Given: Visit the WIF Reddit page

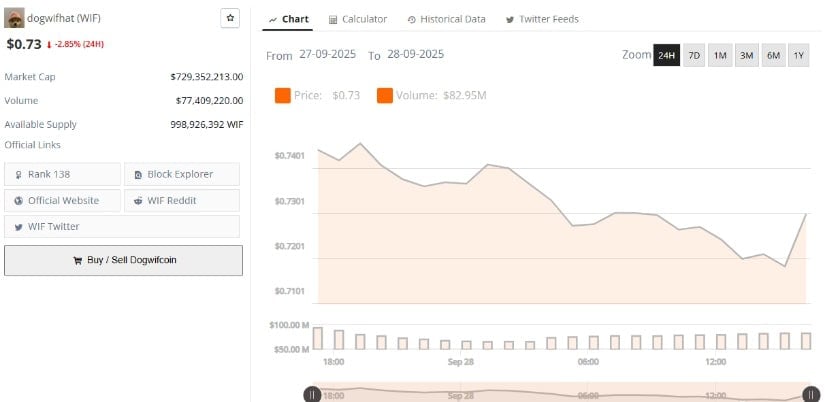Looking at the screenshot, I should click(x=181, y=200).
